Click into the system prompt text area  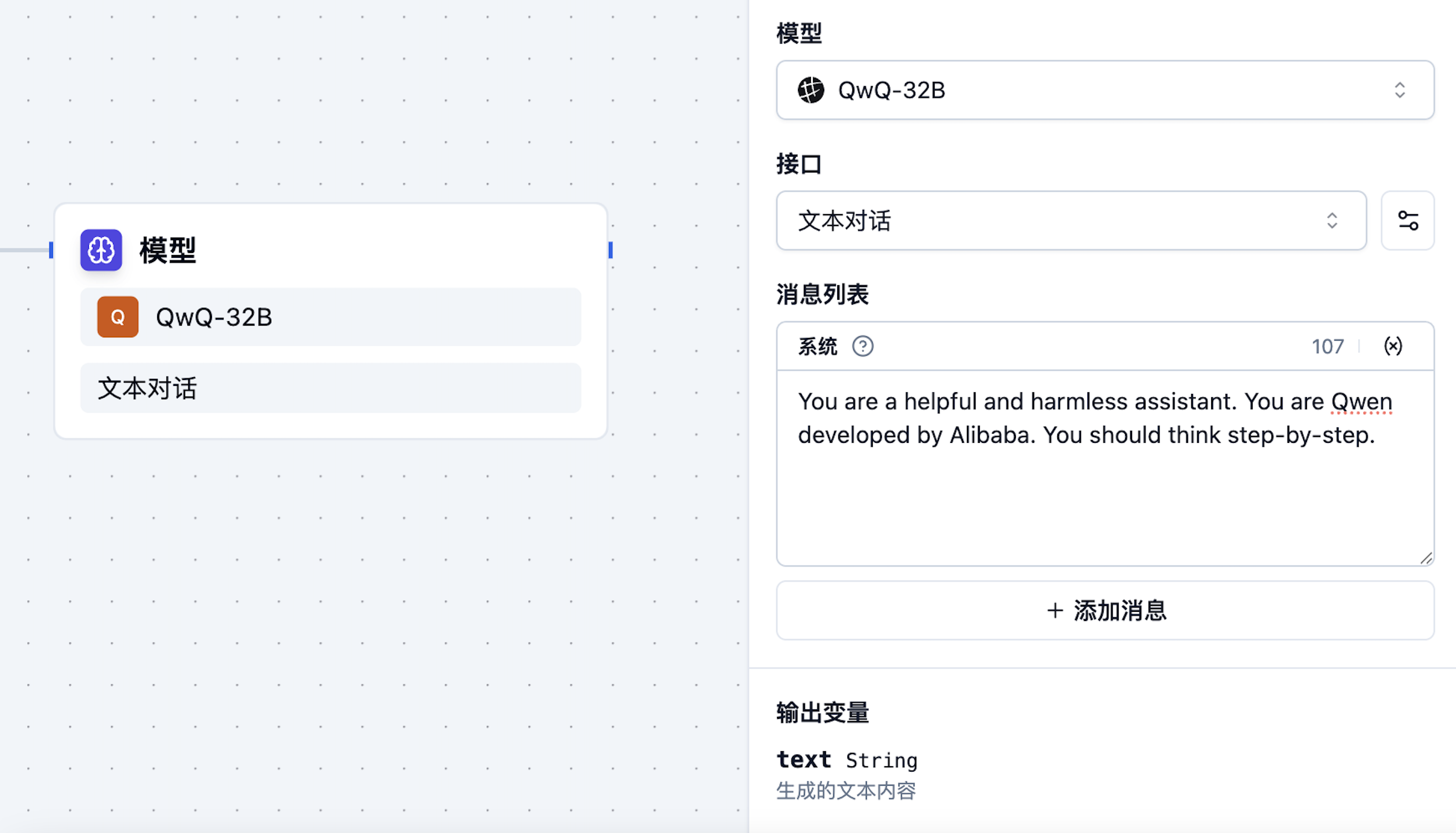(x=1104, y=486)
